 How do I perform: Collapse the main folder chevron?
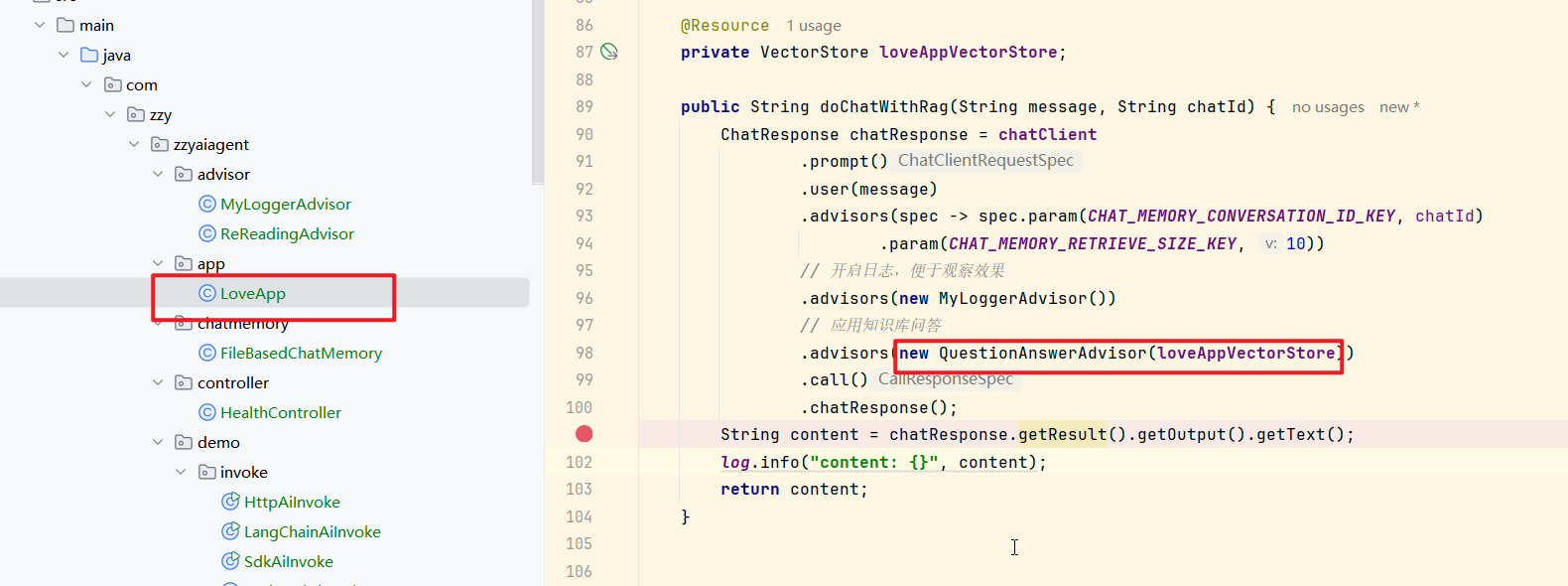(x=40, y=25)
